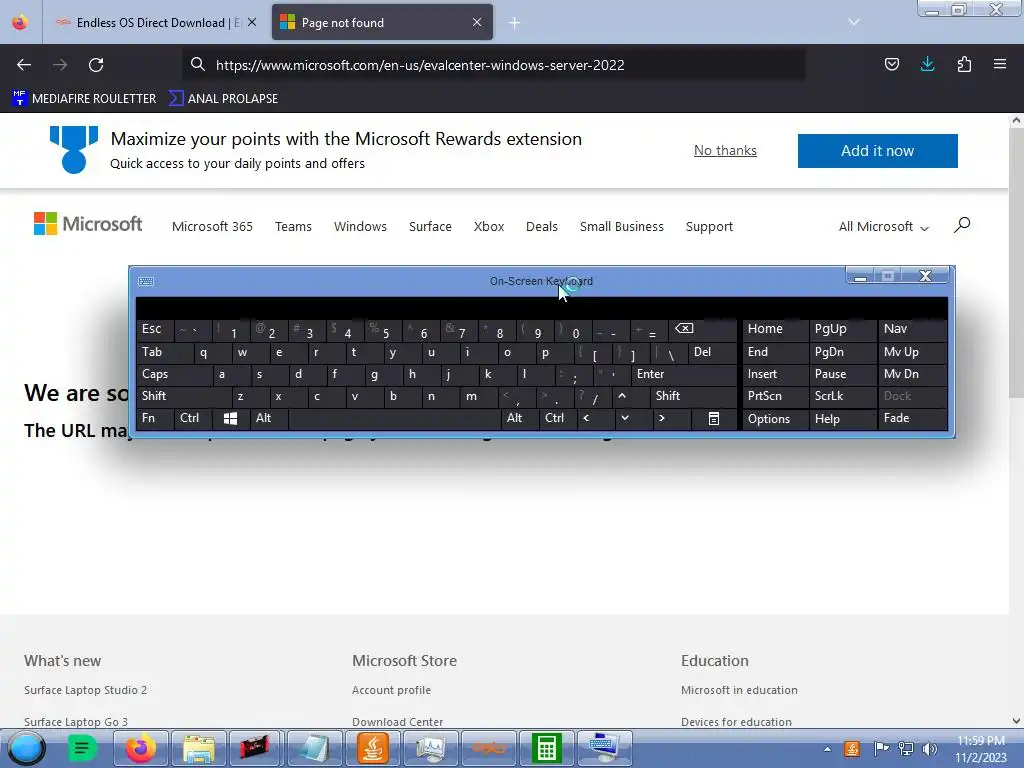Open the Pocket save icon in the toolbar

coord(891,64)
